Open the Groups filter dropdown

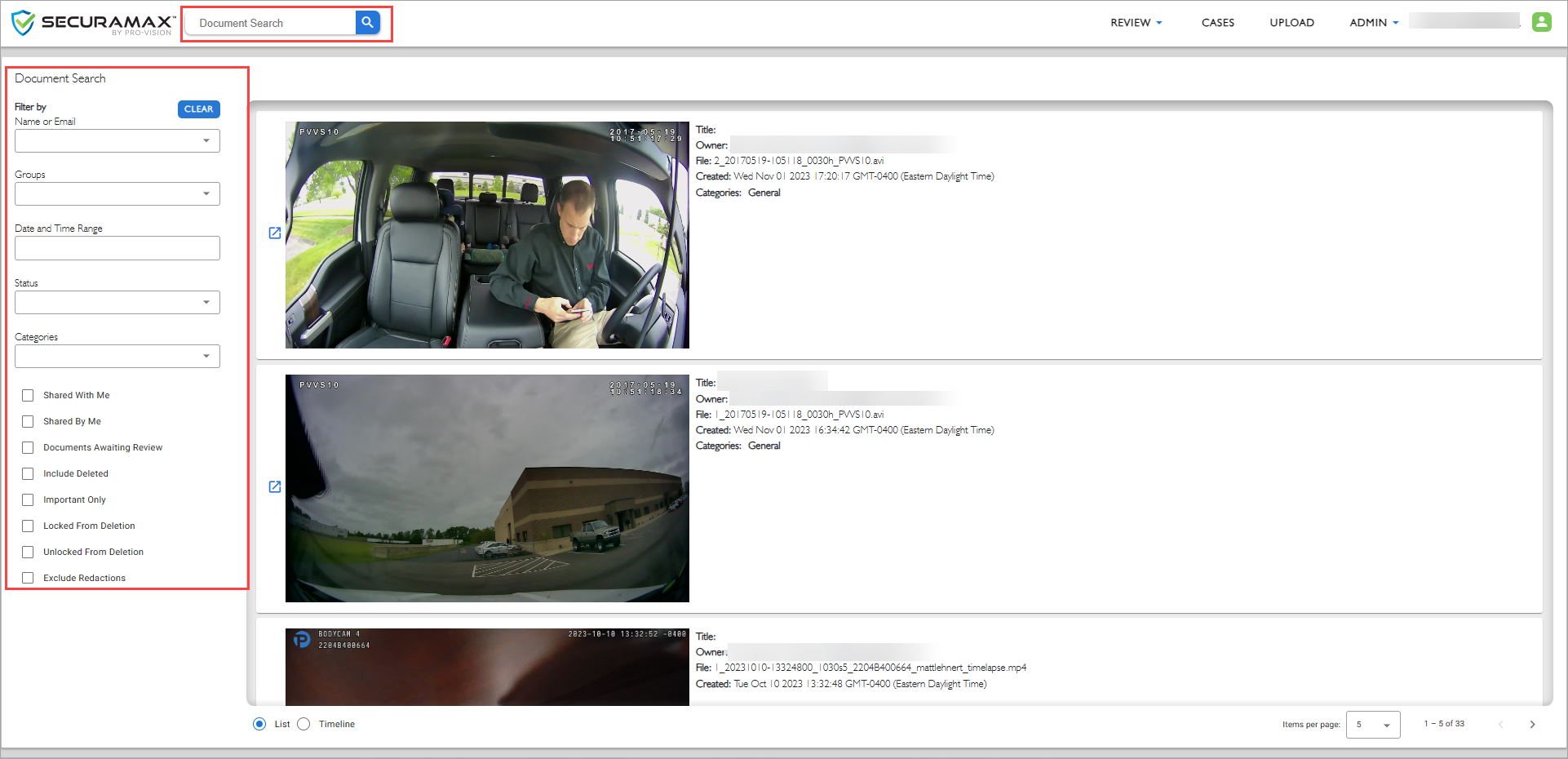pyautogui.click(x=117, y=193)
